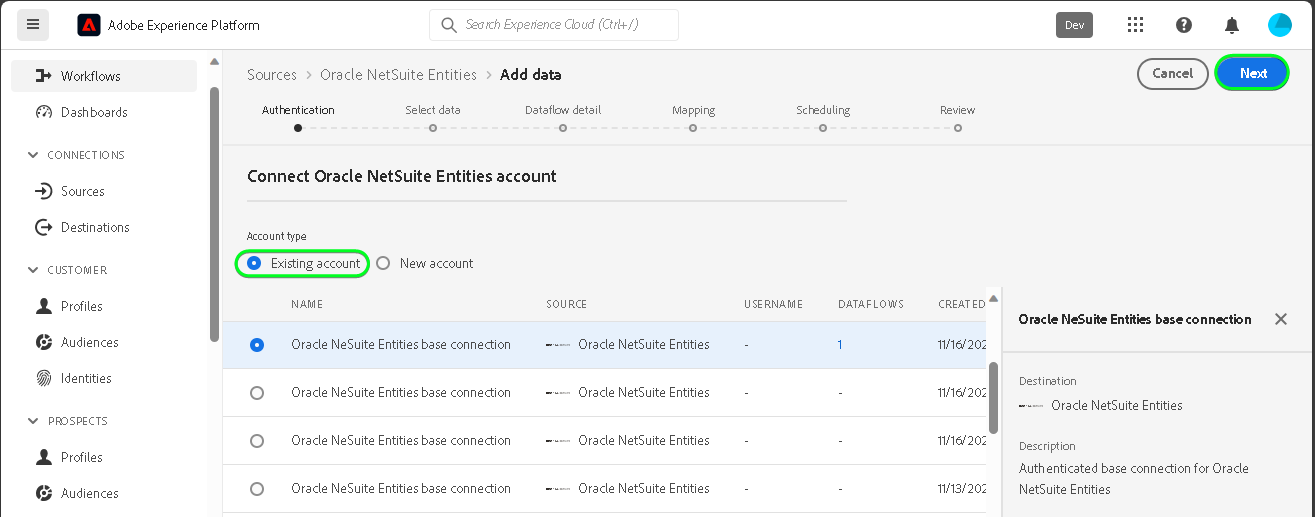The width and height of the screenshot is (1315, 517).
Task: Open the notifications bell
Action: [1232, 25]
